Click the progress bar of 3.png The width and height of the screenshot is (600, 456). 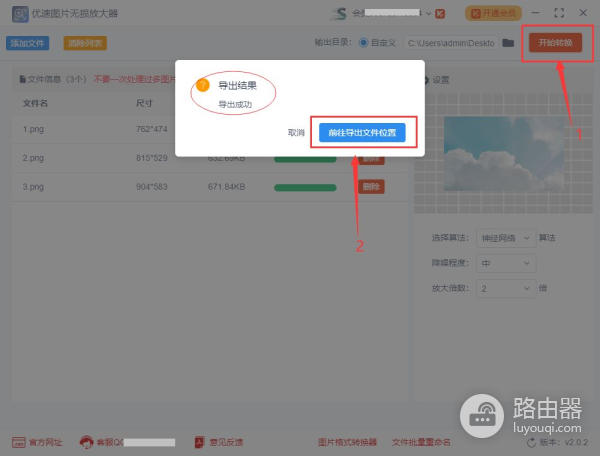pos(305,187)
